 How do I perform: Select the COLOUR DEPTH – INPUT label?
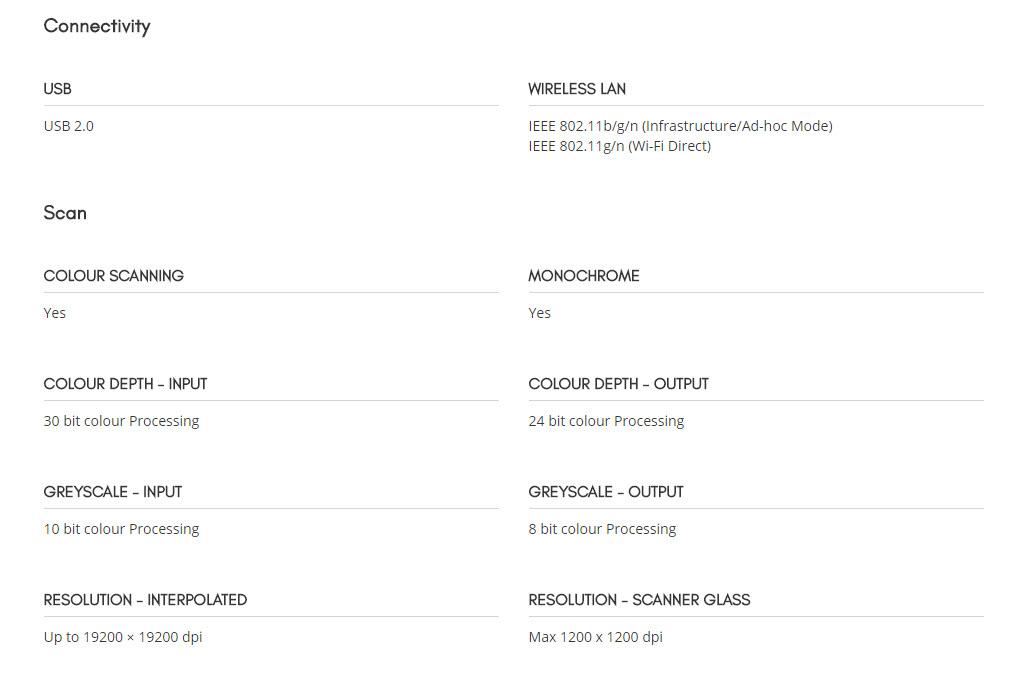[125, 384]
